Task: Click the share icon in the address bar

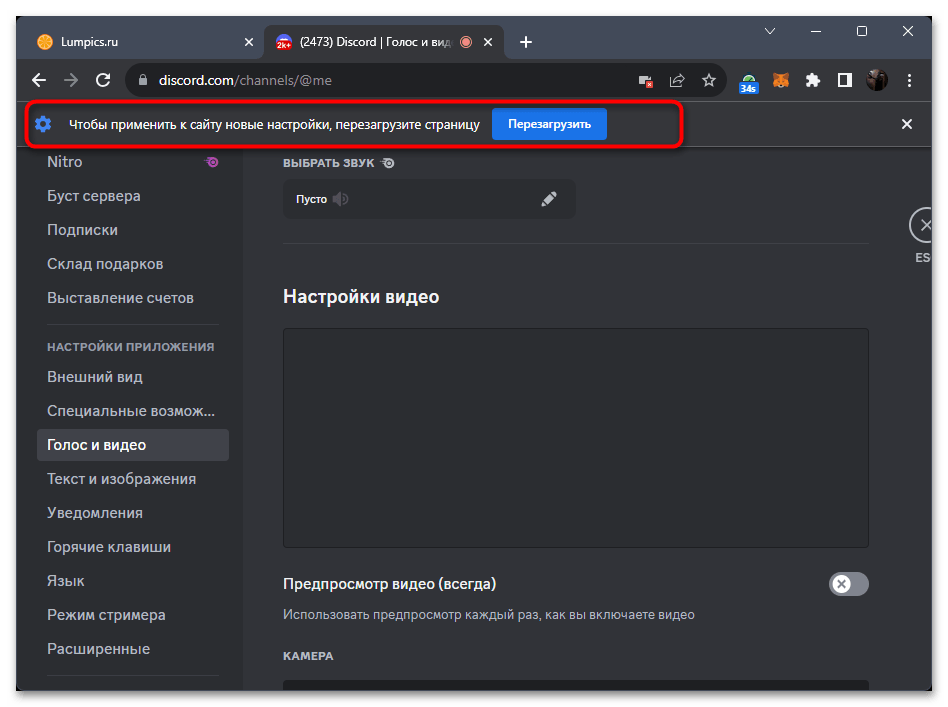Action: click(677, 80)
